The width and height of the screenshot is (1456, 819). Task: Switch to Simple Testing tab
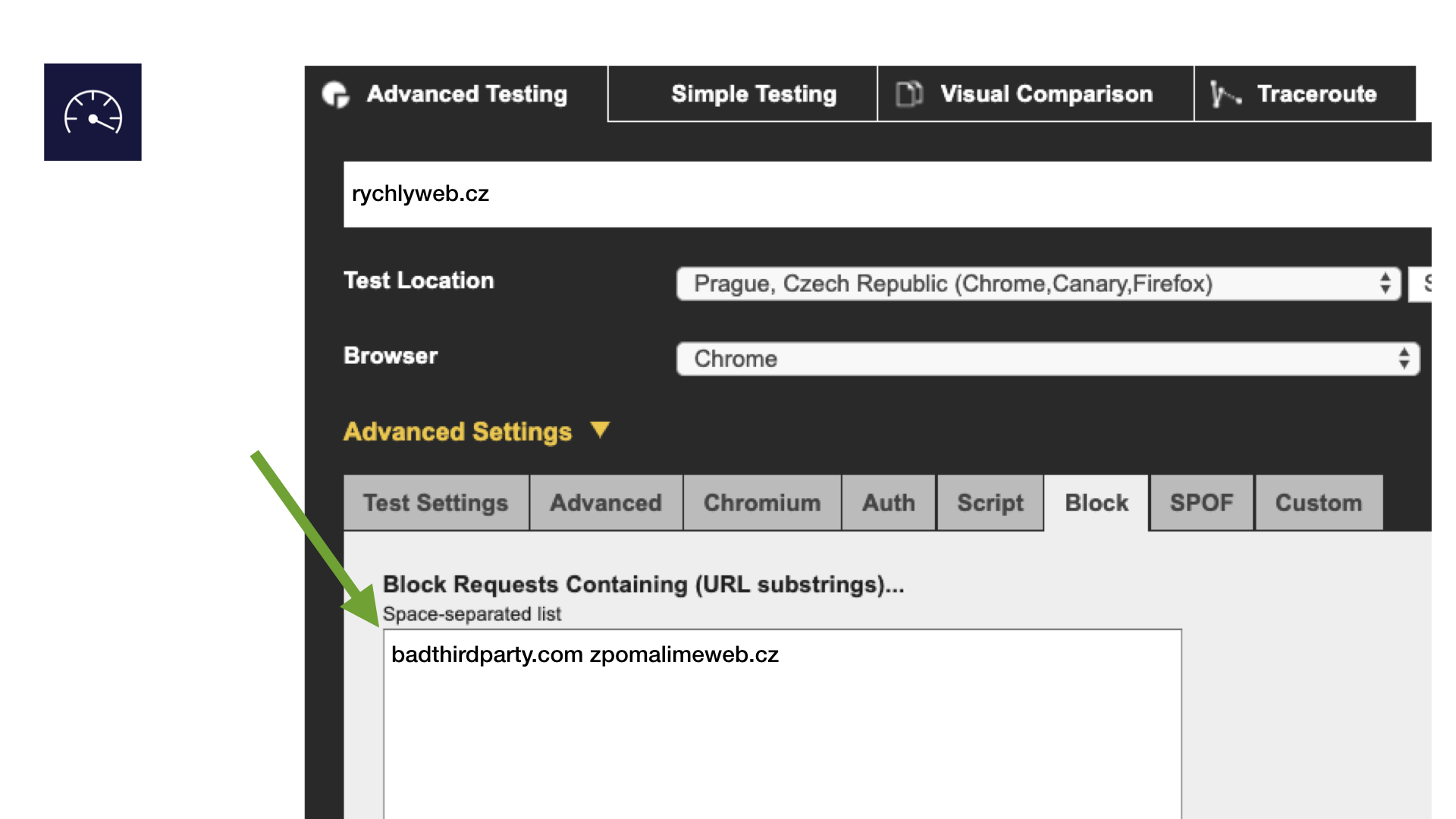[x=753, y=94]
